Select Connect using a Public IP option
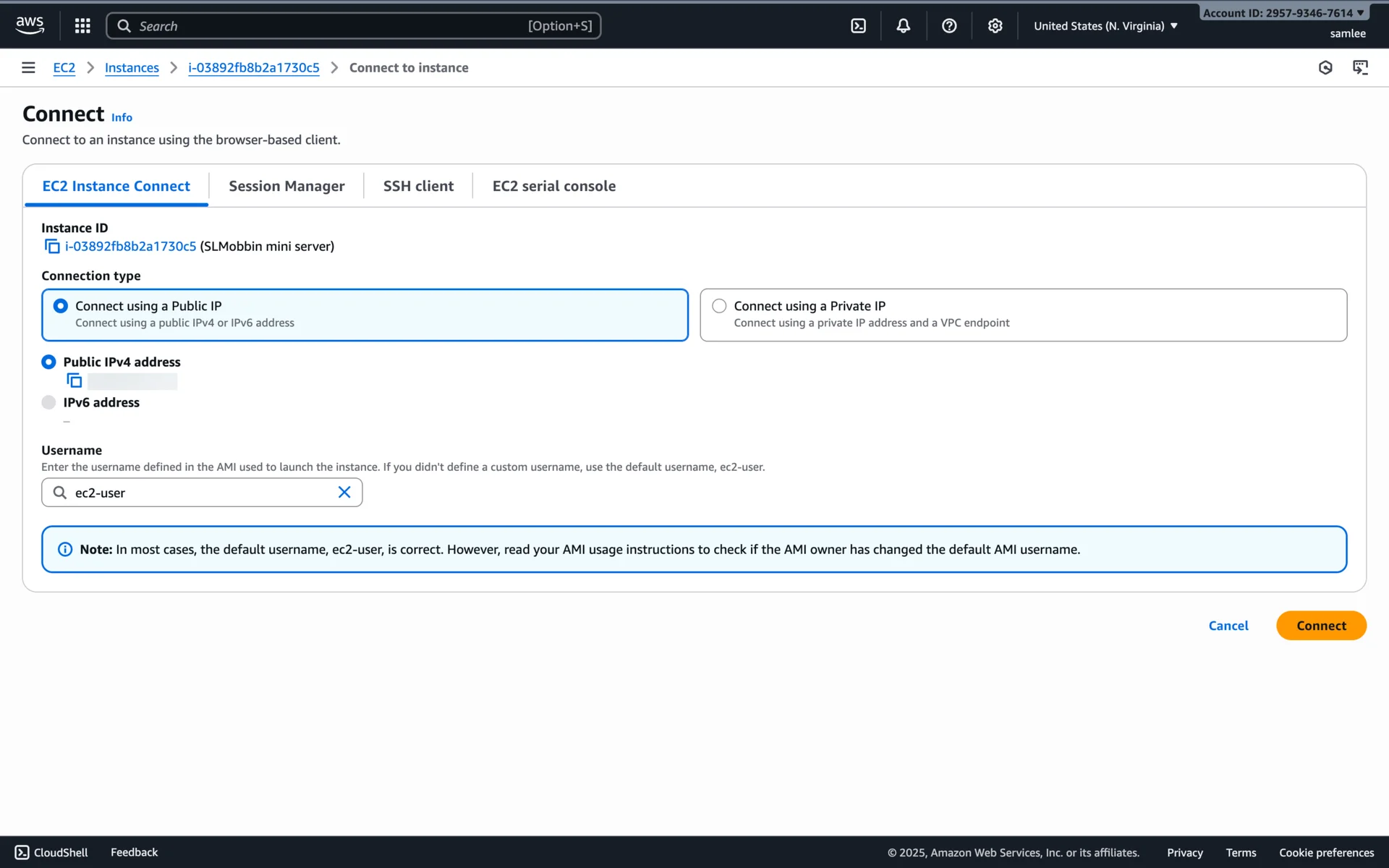 [61, 306]
